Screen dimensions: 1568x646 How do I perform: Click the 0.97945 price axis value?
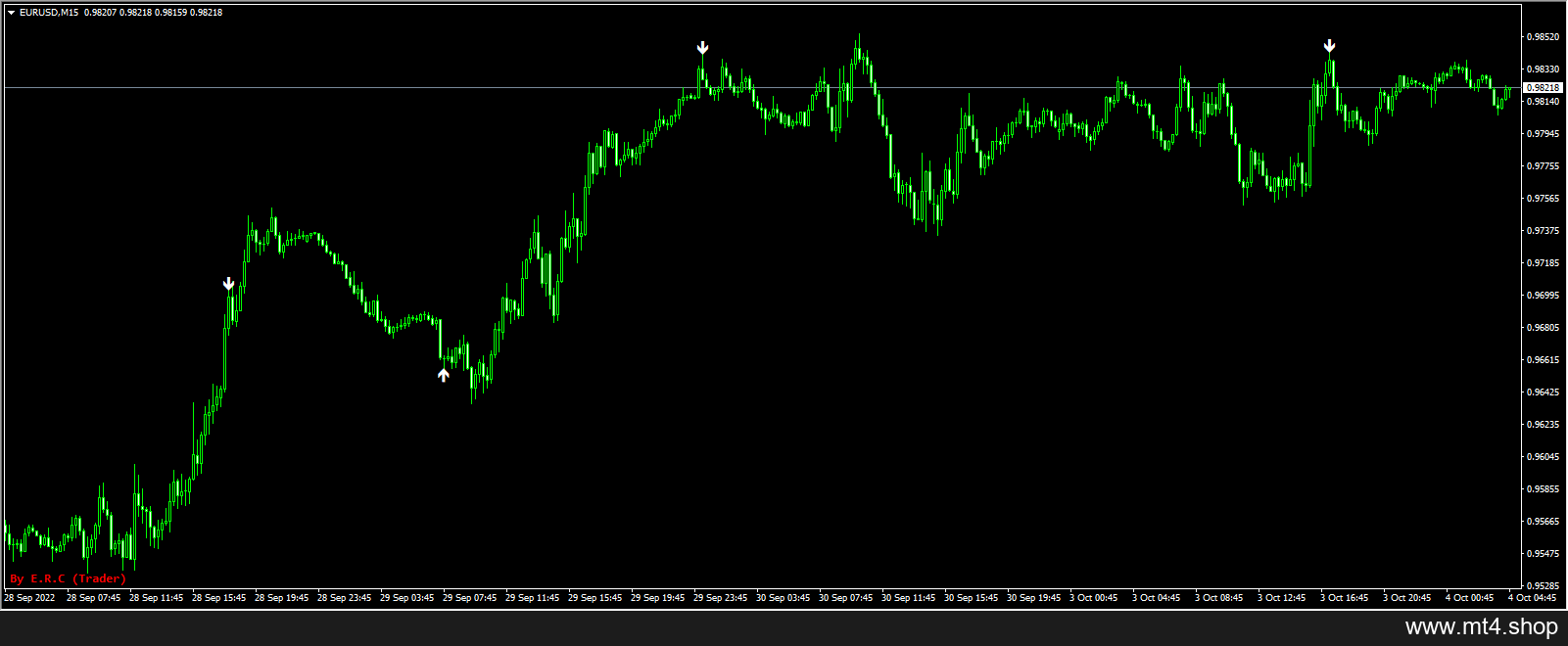pyautogui.click(x=1544, y=134)
